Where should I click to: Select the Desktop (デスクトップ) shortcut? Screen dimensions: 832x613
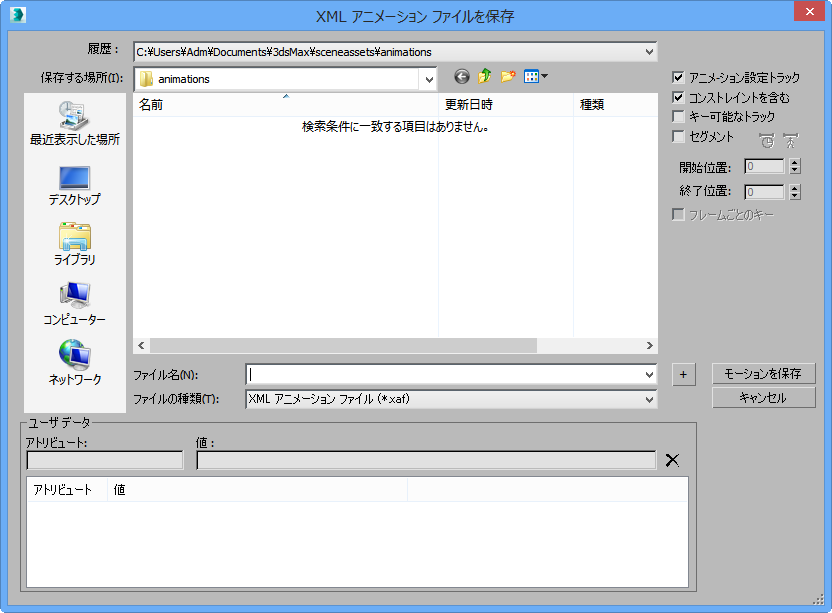(75, 186)
